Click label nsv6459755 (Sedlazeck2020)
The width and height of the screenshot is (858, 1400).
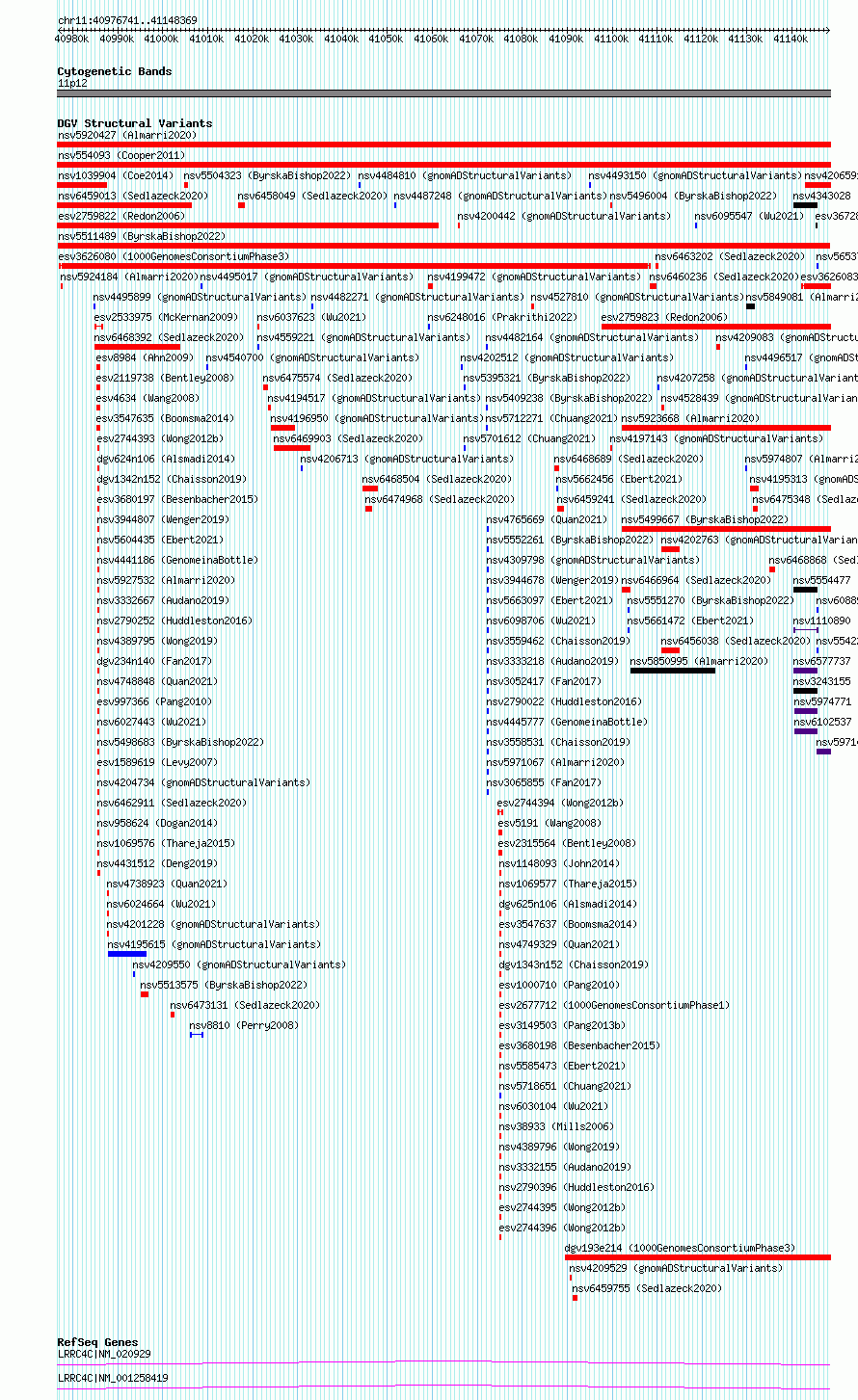[647, 1288]
